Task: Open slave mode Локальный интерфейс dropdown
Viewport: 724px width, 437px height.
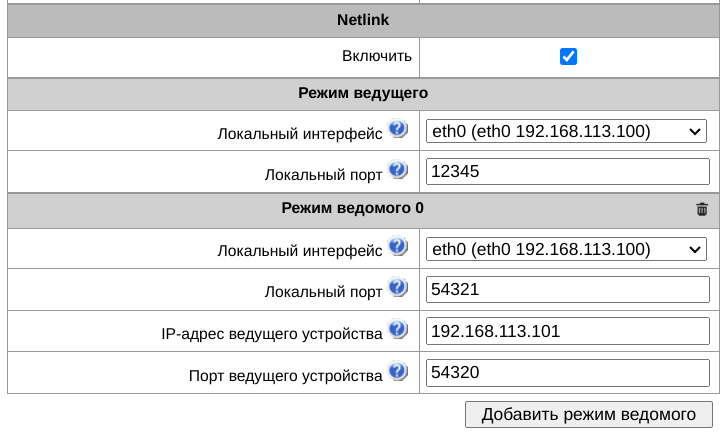Action: (567, 249)
